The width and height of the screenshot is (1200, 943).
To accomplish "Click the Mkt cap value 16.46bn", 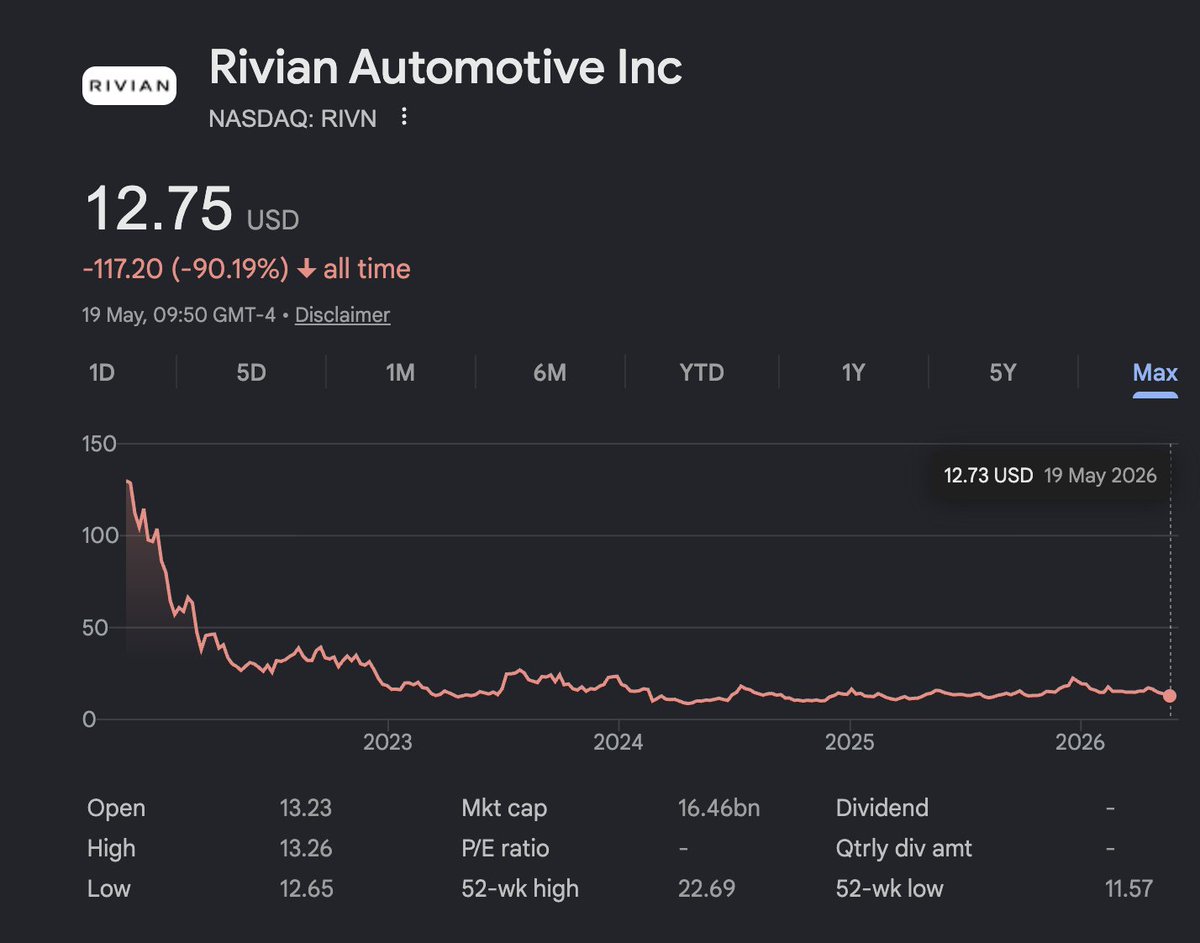I will point(718,808).
